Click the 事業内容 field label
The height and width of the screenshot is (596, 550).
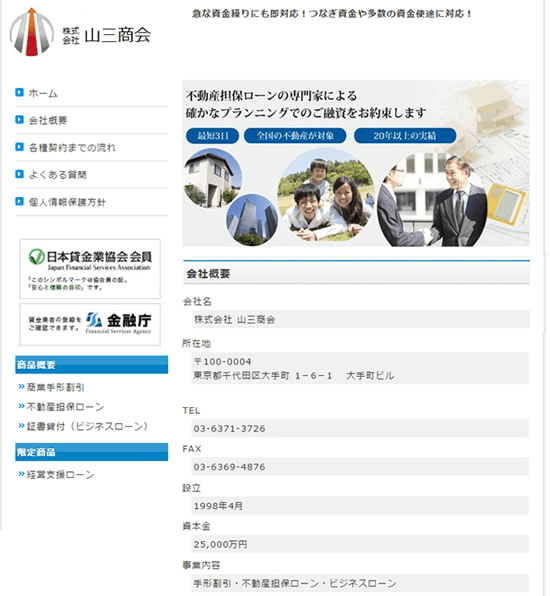pyautogui.click(x=201, y=566)
